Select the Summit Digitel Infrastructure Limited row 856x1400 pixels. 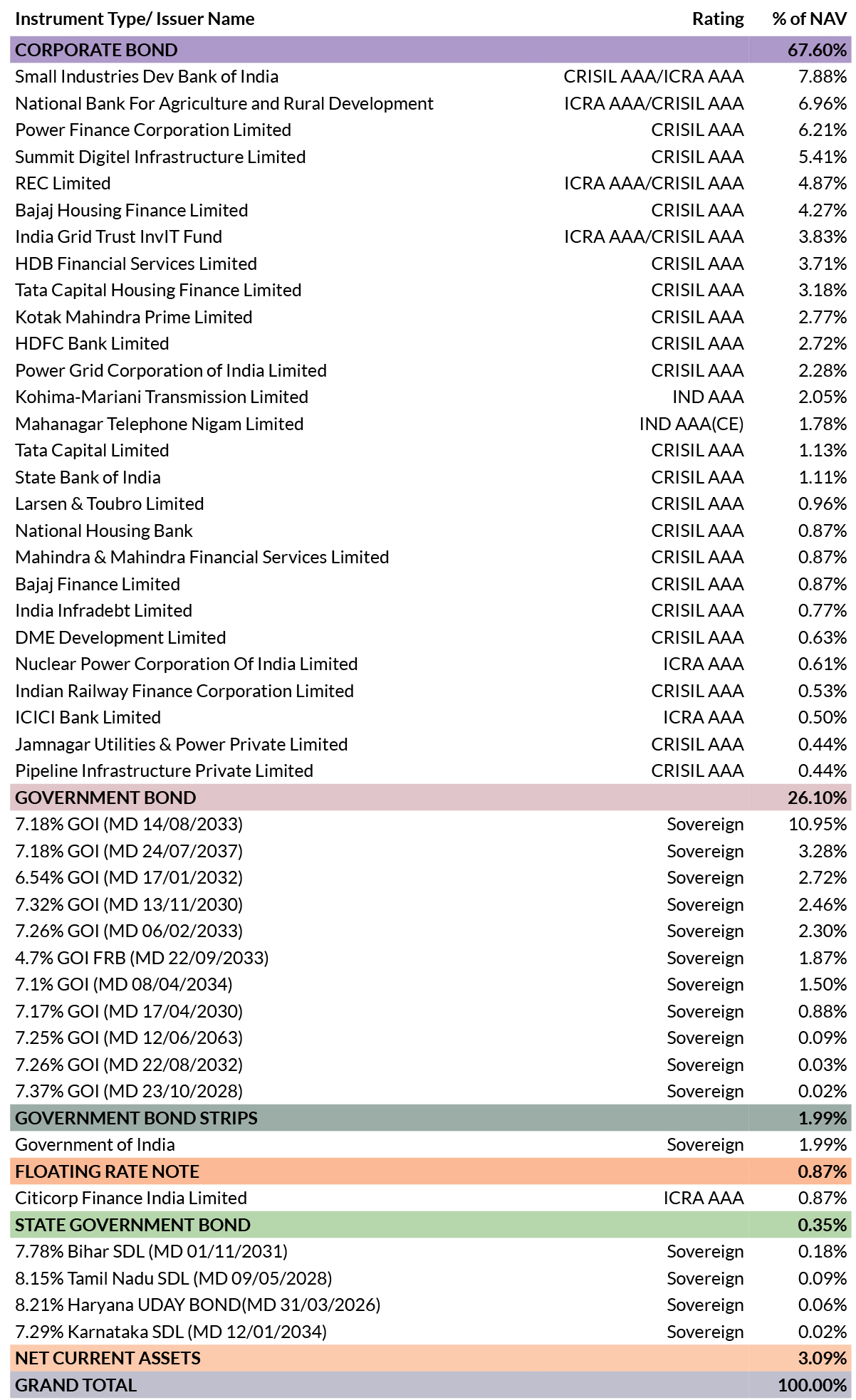pyautogui.click(x=431, y=157)
